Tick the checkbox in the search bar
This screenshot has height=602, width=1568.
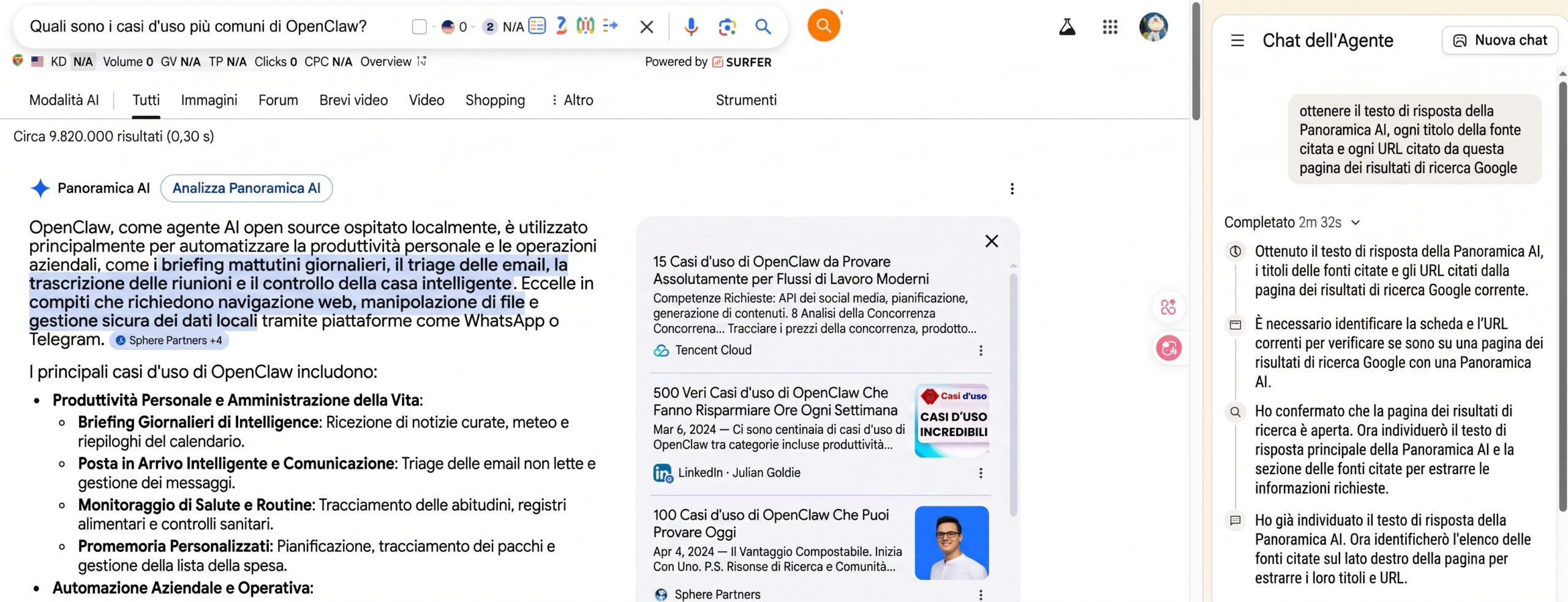420,27
